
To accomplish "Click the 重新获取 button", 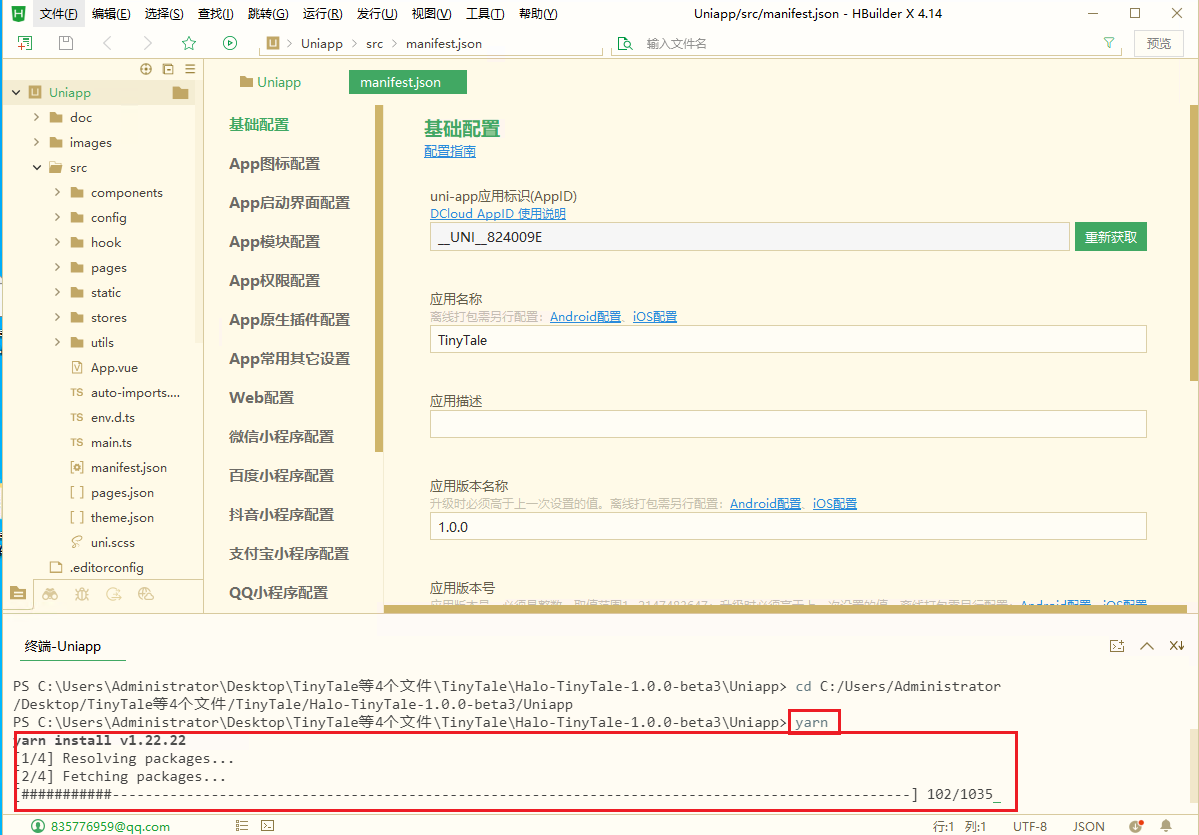I will 1110,237.
